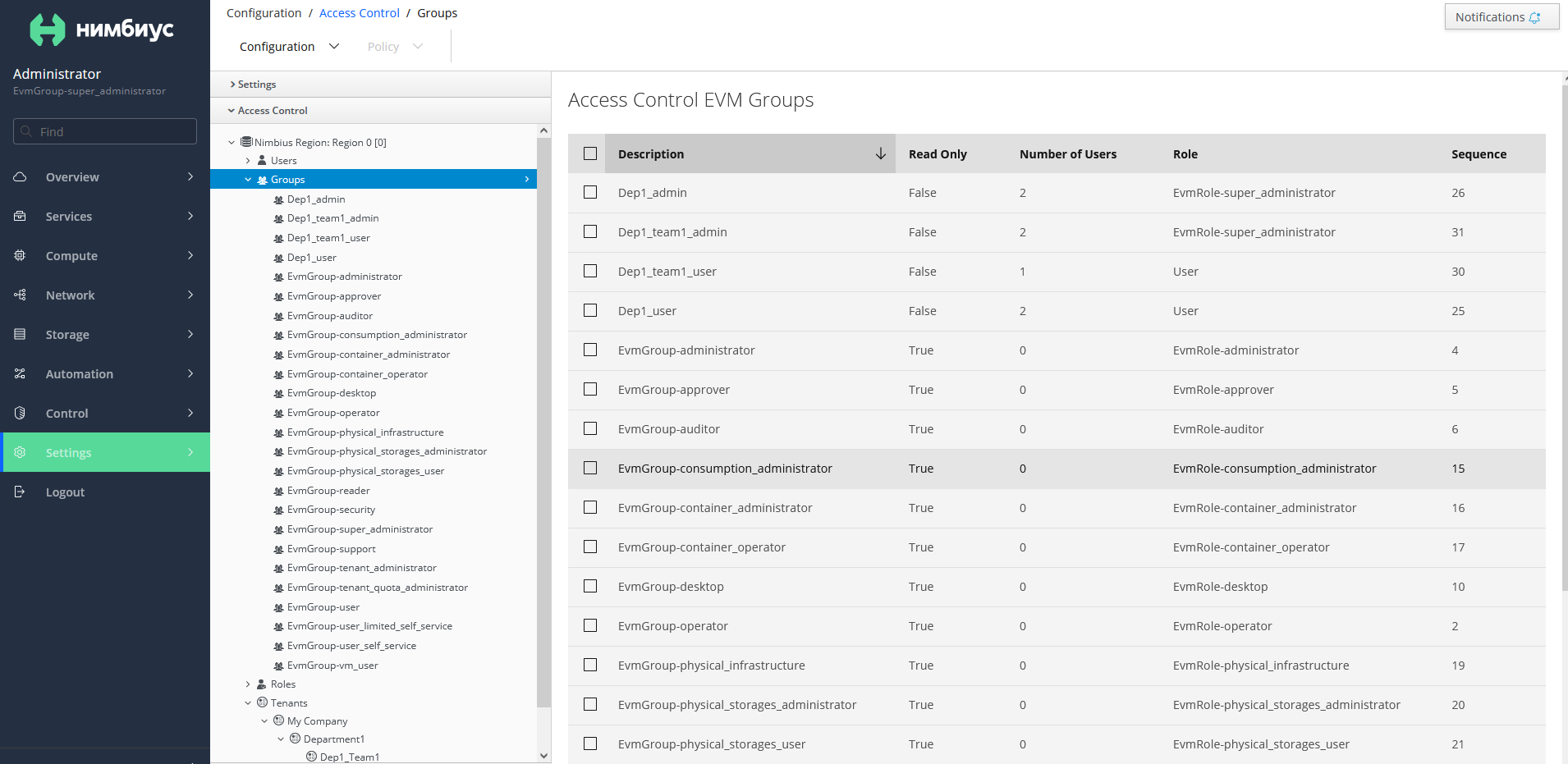Click the Nimbus logo icon
This screenshot has height=764, width=1568.
pyautogui.click(x=47, y=30)
